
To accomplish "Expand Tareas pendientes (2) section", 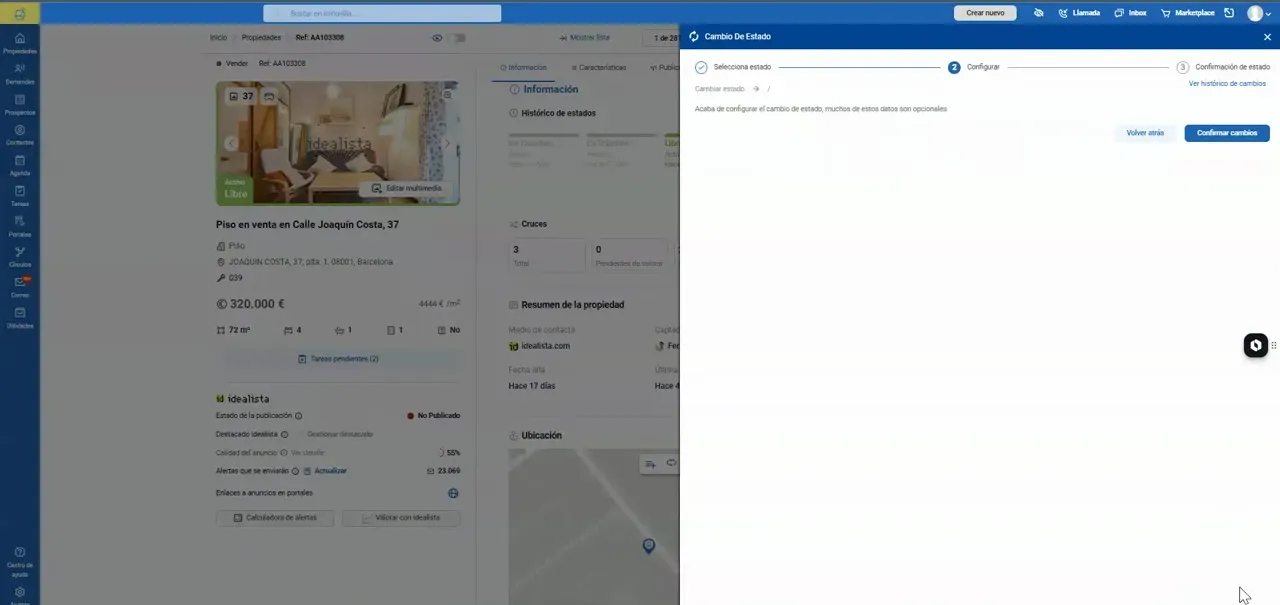I will coord(338,358).
